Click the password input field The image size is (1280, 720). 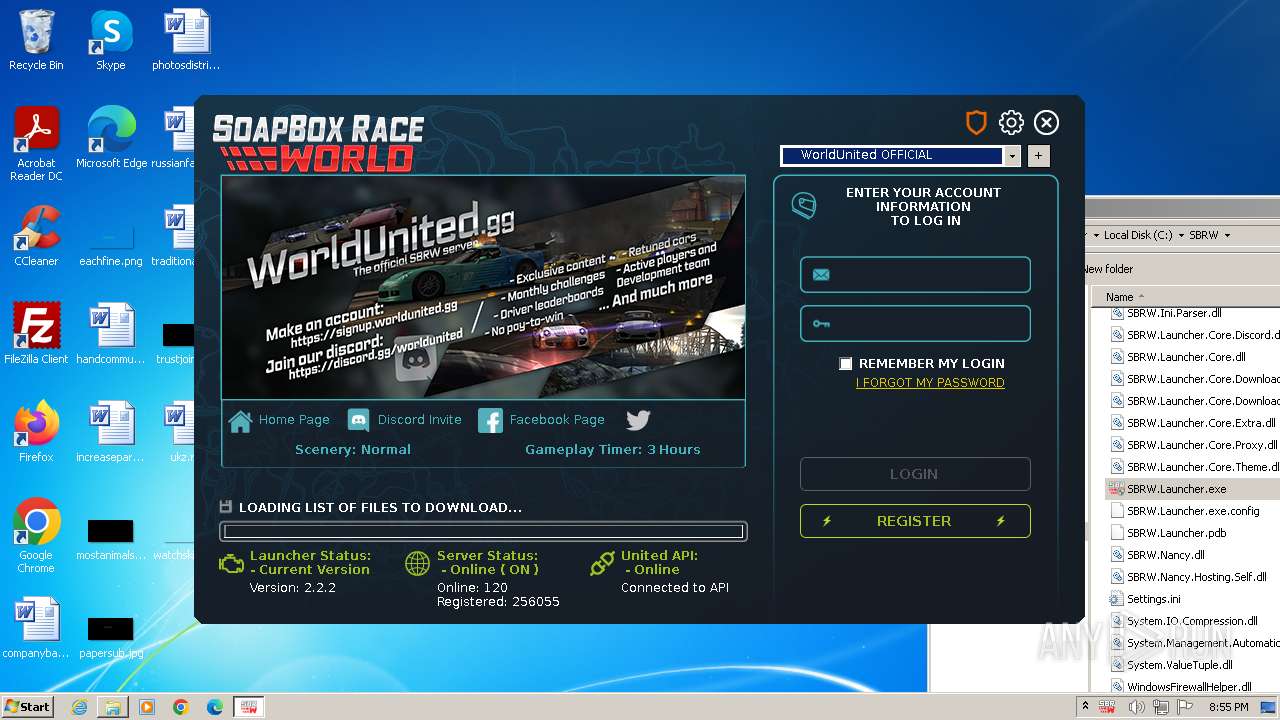coord(915,324)
